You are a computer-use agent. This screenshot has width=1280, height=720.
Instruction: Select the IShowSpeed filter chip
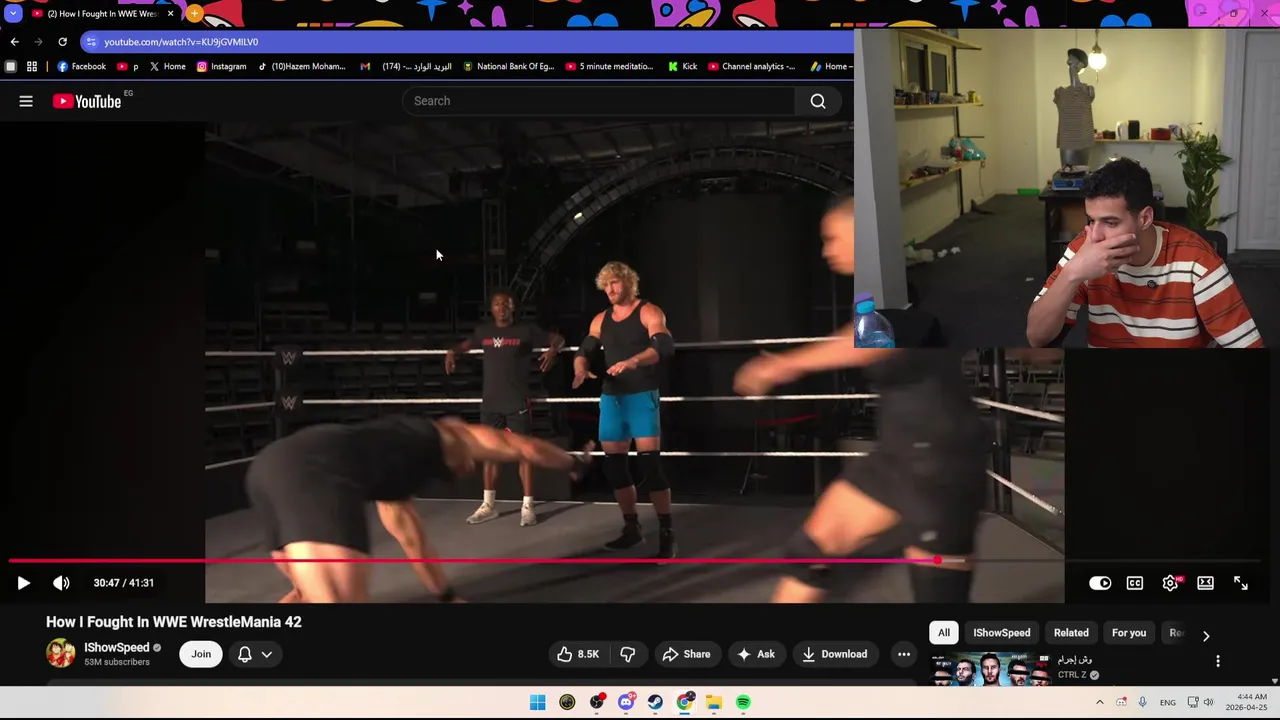pos(1002,633)
